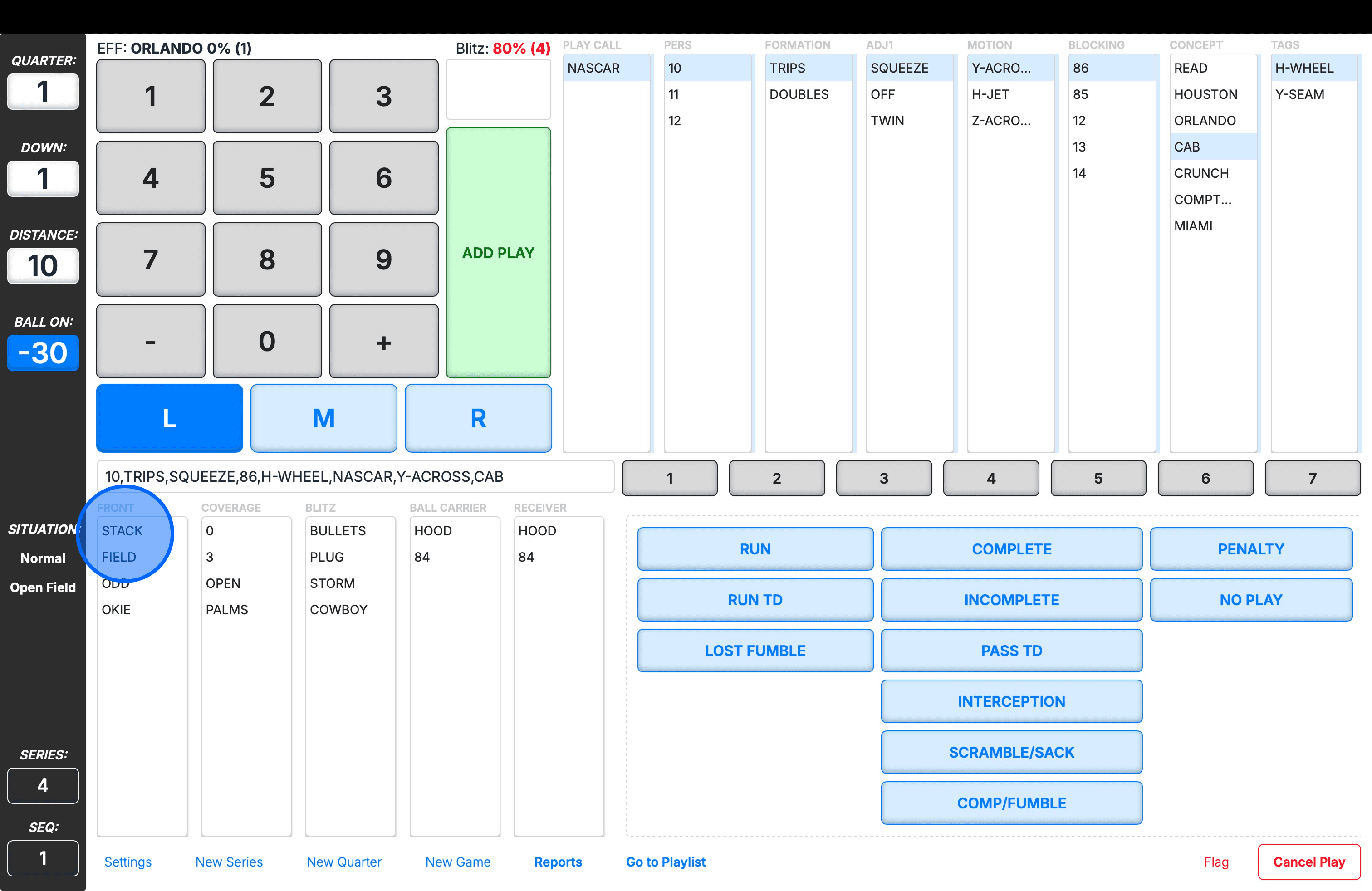This screenshot has width=1372, height=891.
Task: Tap keypad number 1
Action: pos(151,96)
